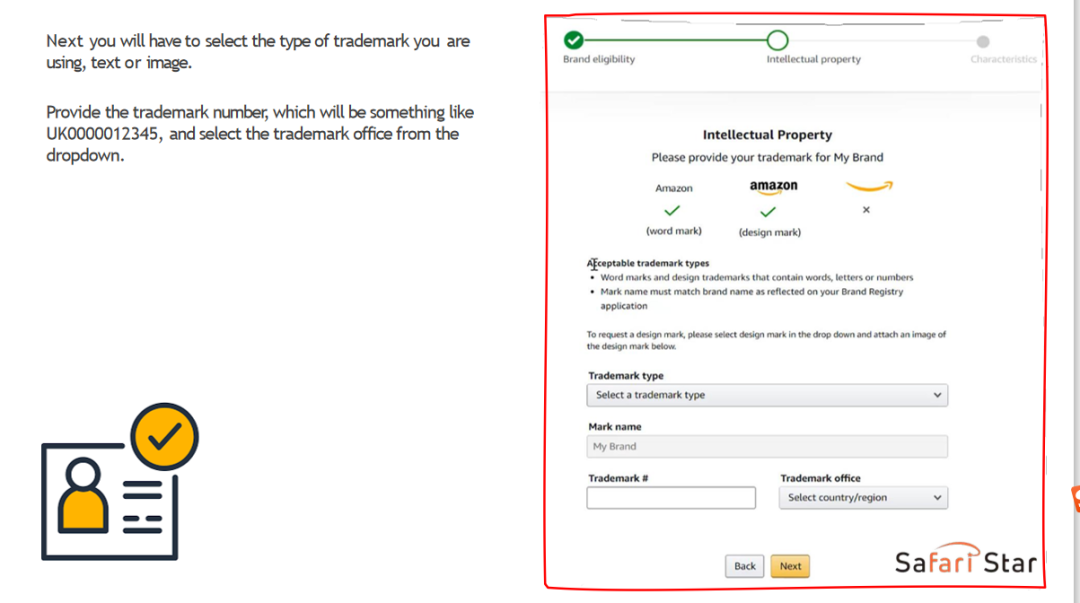The width and height of the screenshot is (1080, 603).
Task: Click the green progress line between steps
Action: point(675,40)
